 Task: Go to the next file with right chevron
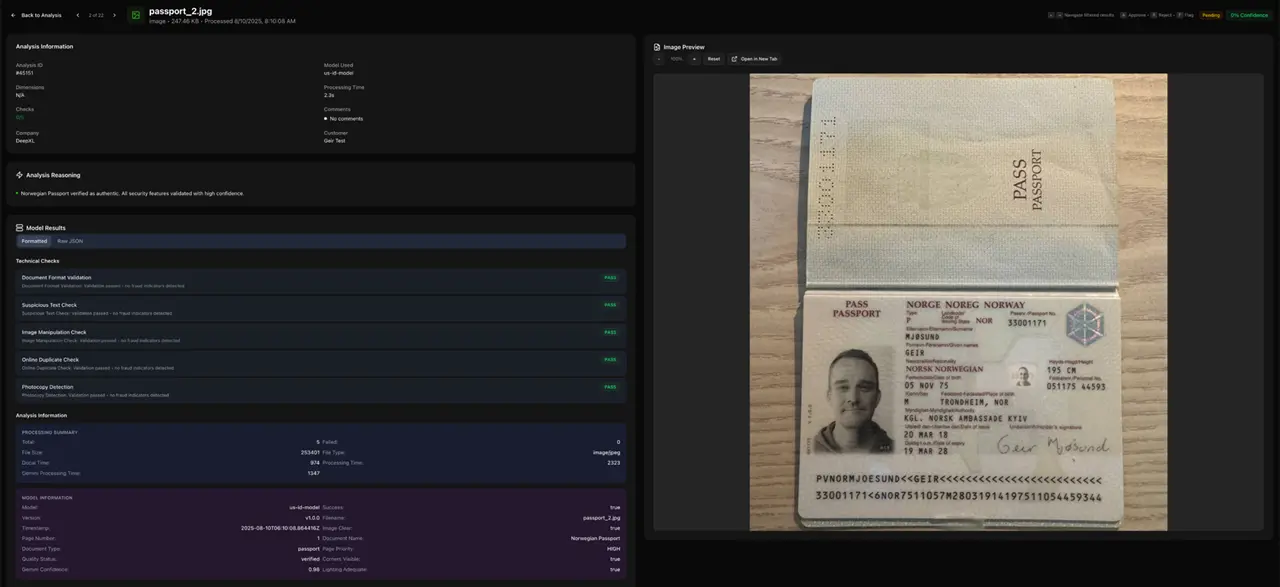(x=114, y=15)
